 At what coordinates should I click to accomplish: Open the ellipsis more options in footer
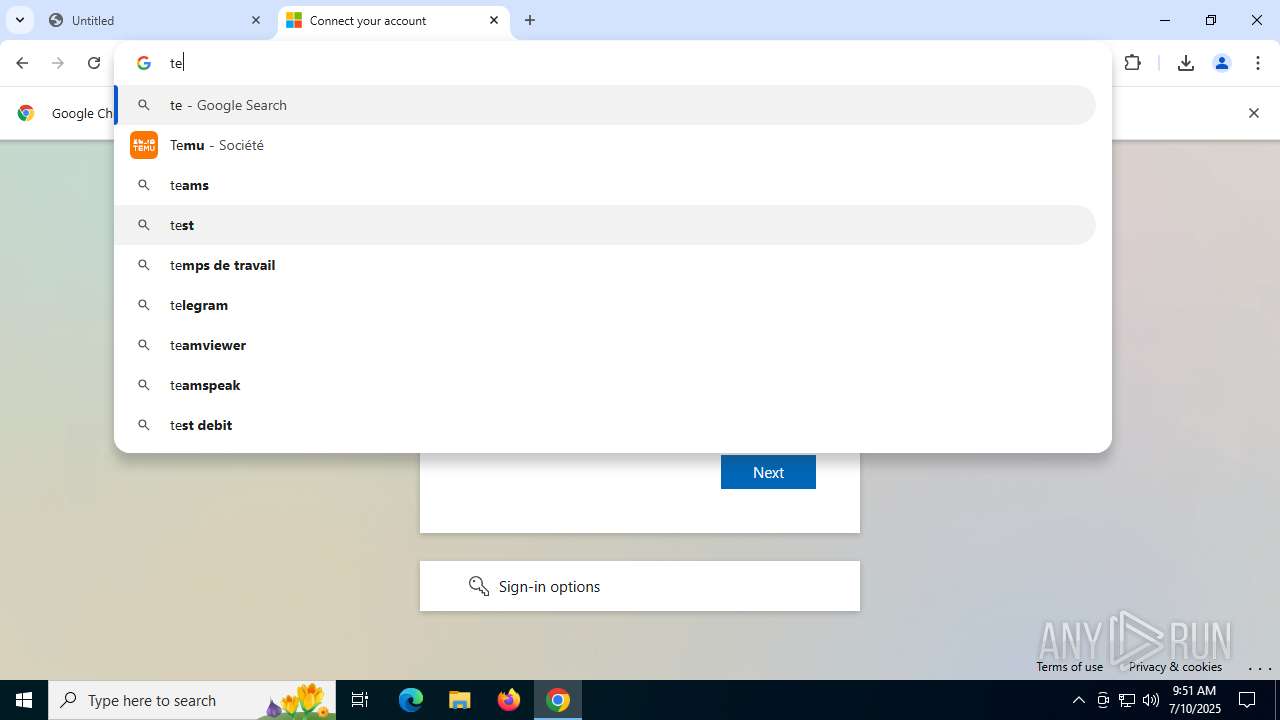[x=1260, y=668]
